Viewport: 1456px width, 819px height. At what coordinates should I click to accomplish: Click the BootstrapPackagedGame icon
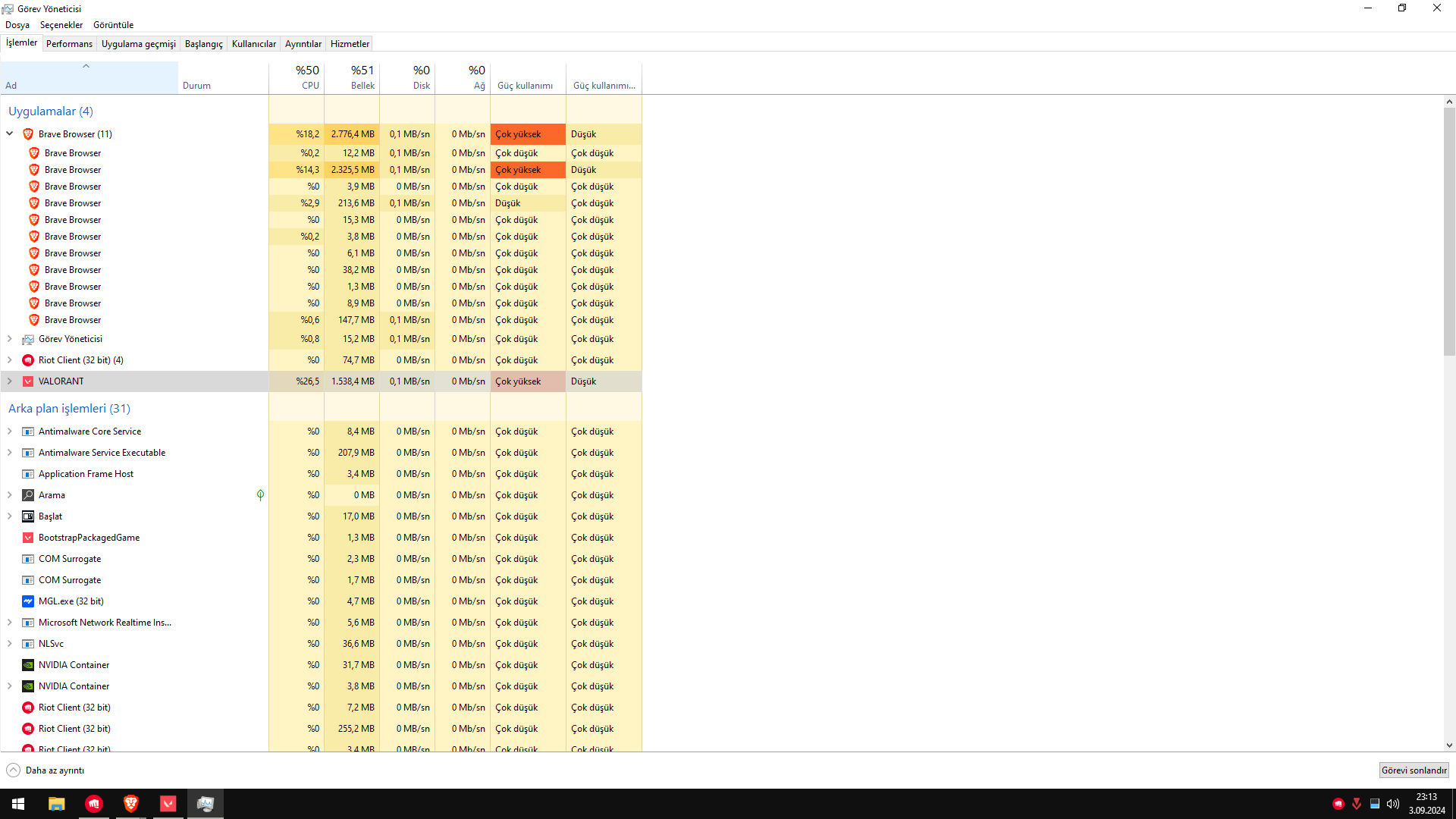(28, 538)
